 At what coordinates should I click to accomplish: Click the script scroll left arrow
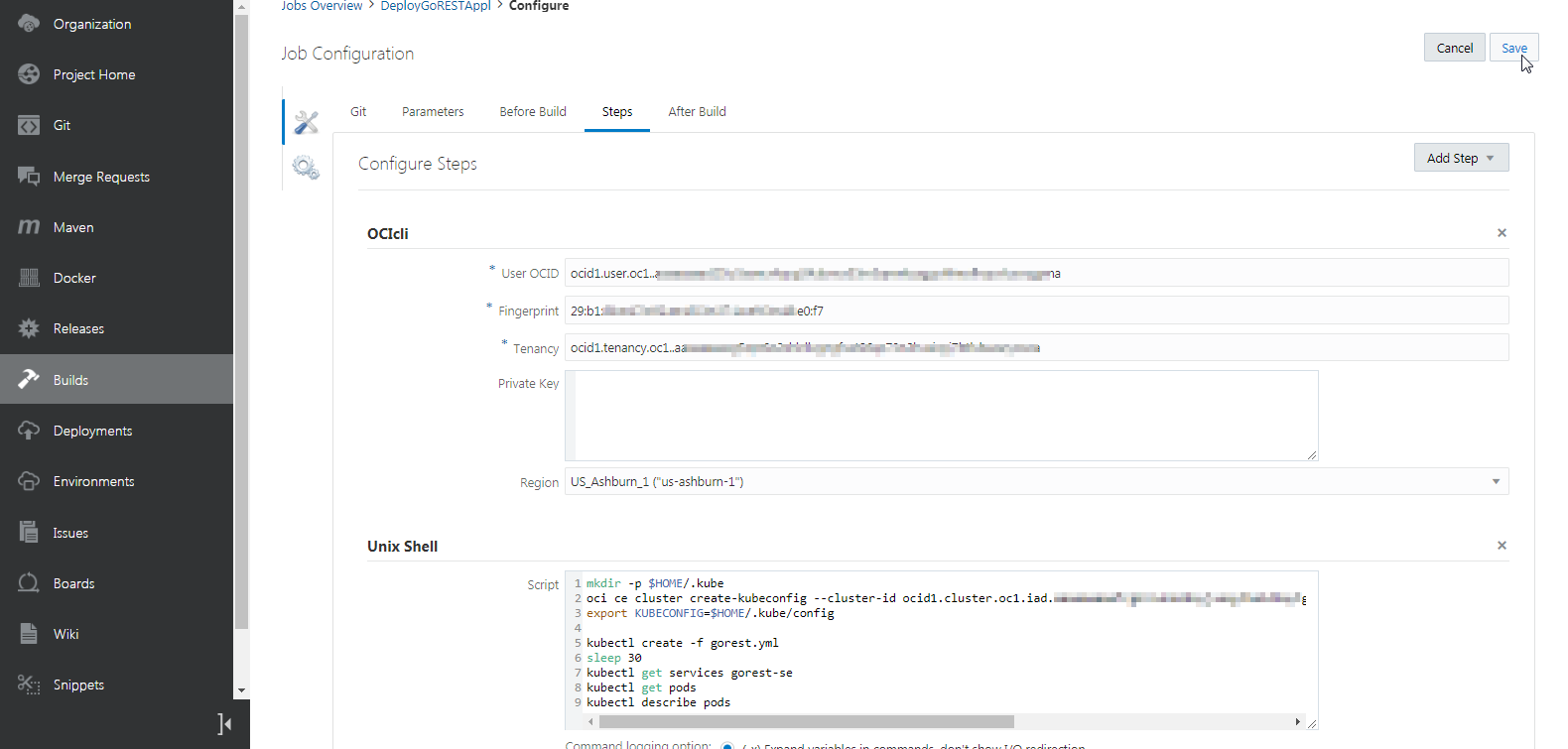(591, 721)
